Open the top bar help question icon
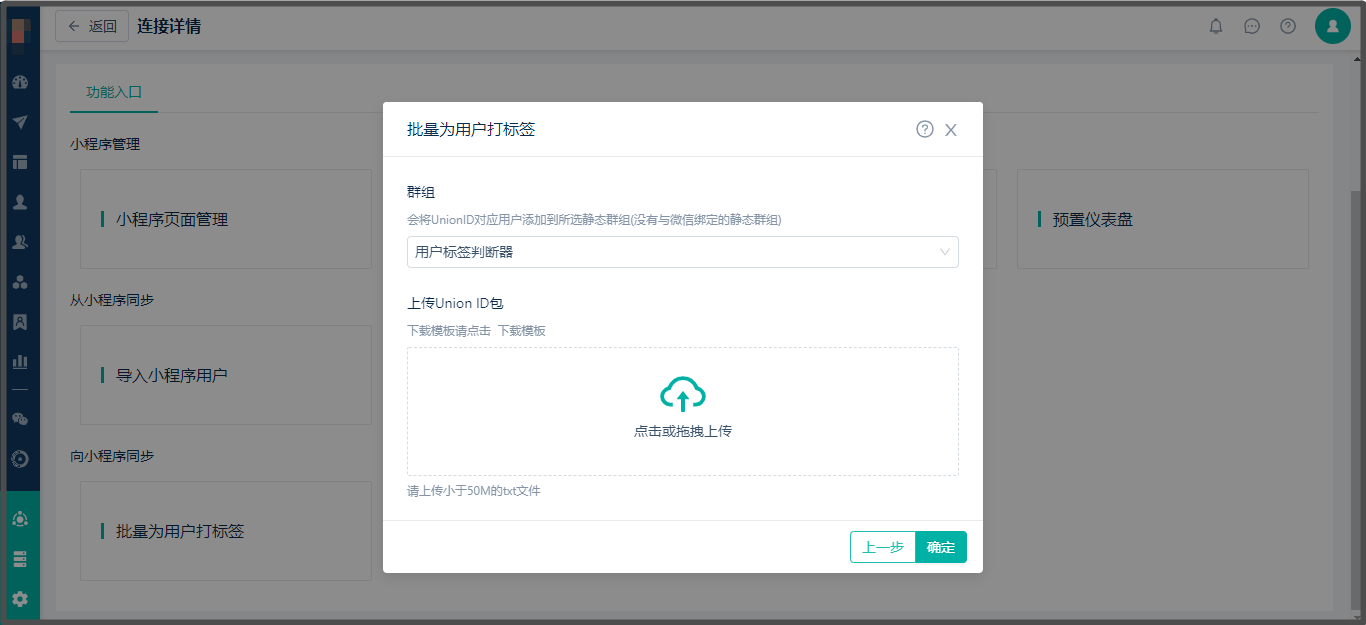 1288,26
